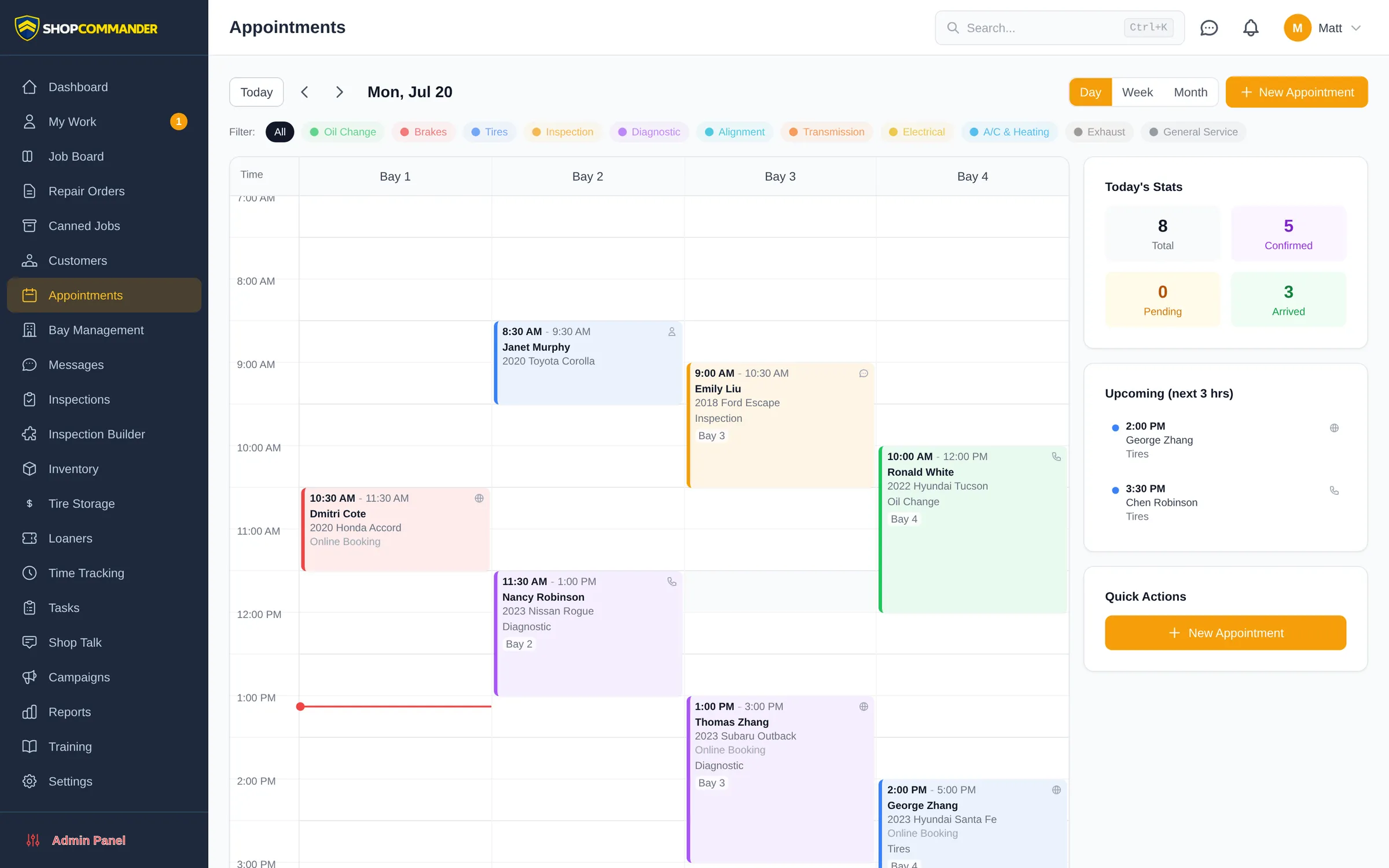Open upcoming 3:30 PM Chen Robinson entry
This screenshot has width=1389, height=868.
pos(1225,502)
